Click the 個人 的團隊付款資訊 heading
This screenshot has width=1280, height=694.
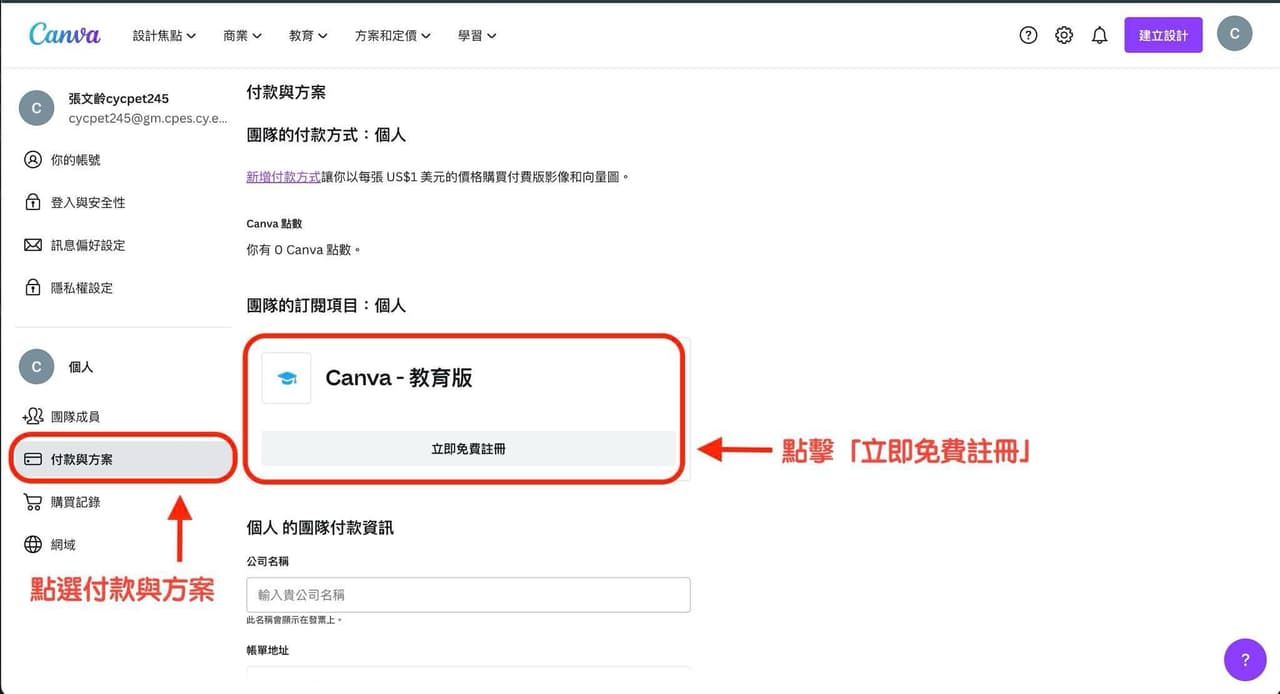pos(320,527)
